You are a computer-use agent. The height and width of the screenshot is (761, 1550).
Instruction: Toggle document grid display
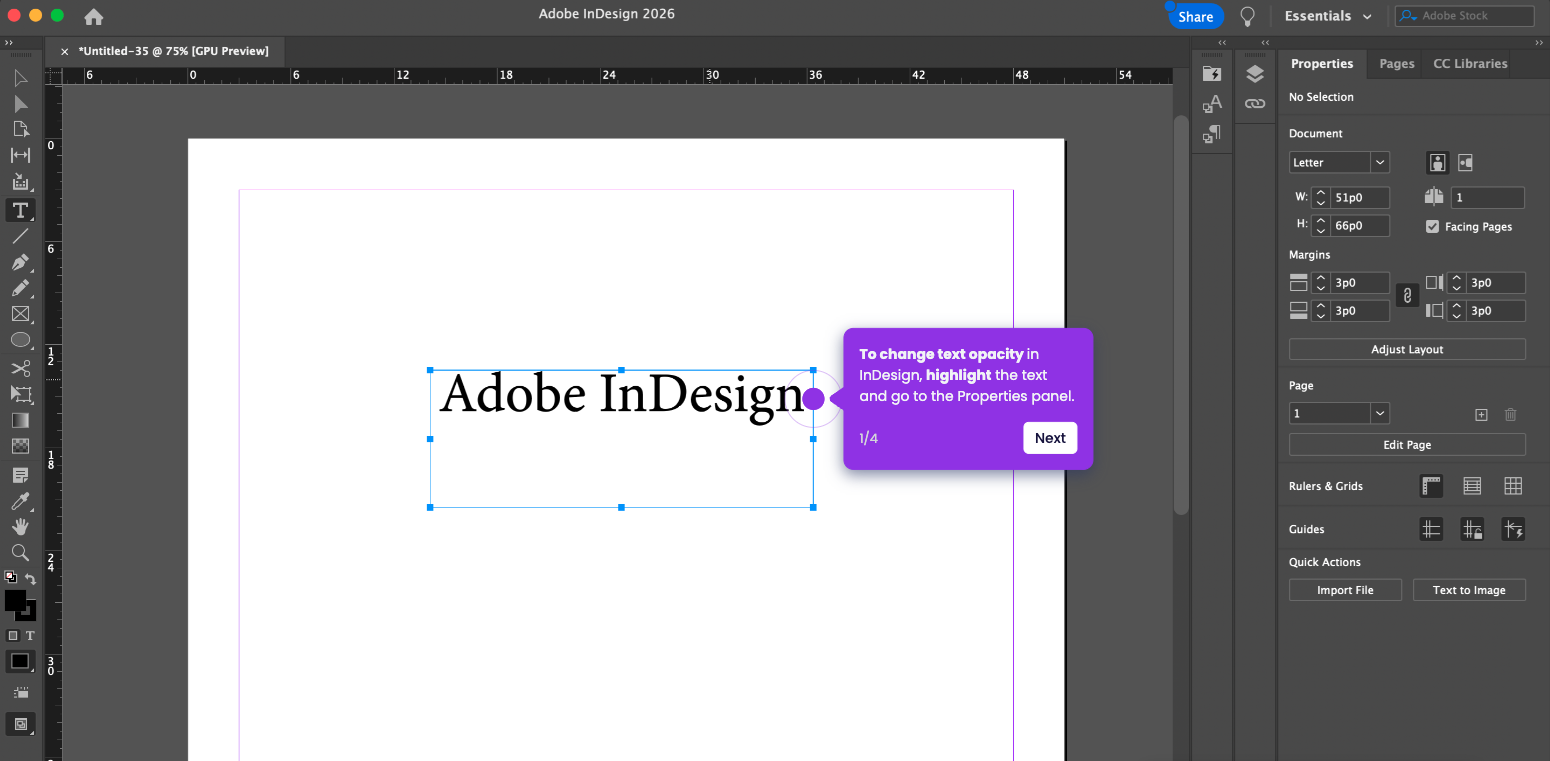click(1513, 486)
